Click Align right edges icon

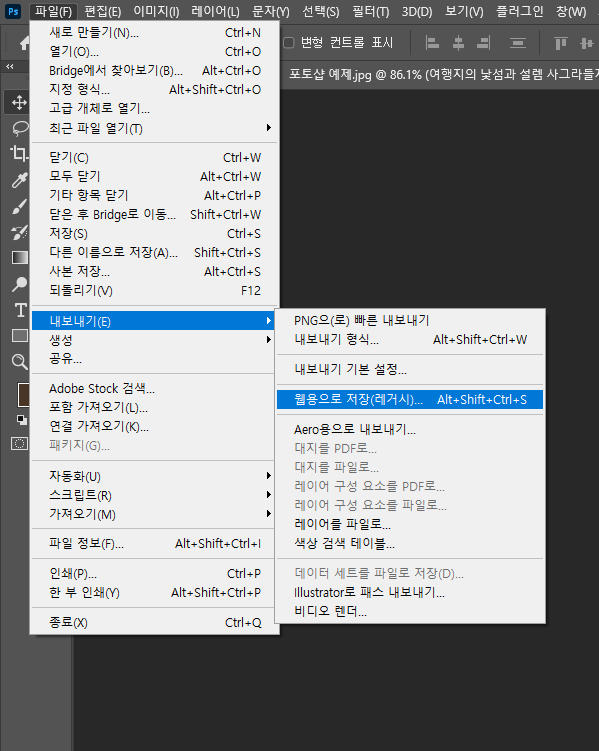pos(484,43)
